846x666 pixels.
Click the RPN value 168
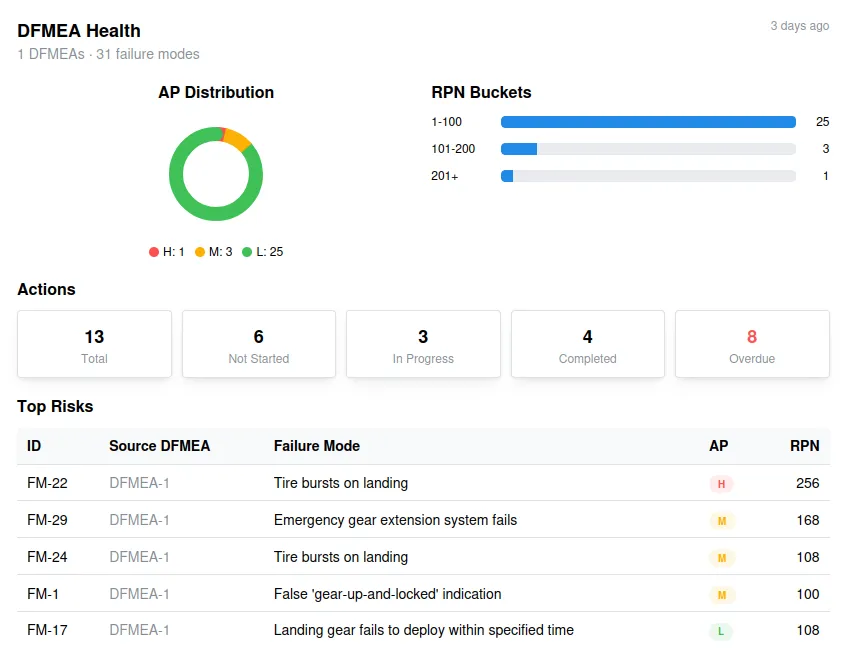(808, 520)
